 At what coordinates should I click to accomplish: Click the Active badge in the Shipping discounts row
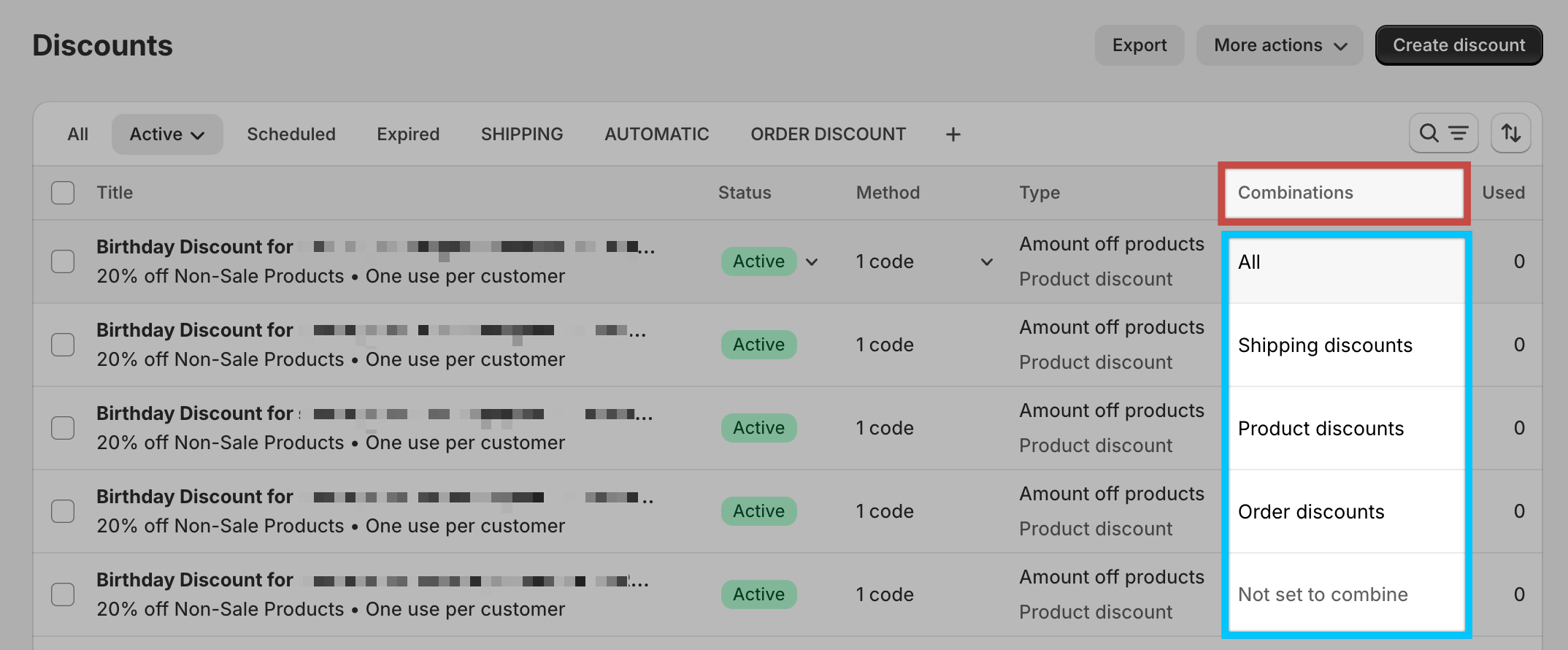(x=758, y=345)
